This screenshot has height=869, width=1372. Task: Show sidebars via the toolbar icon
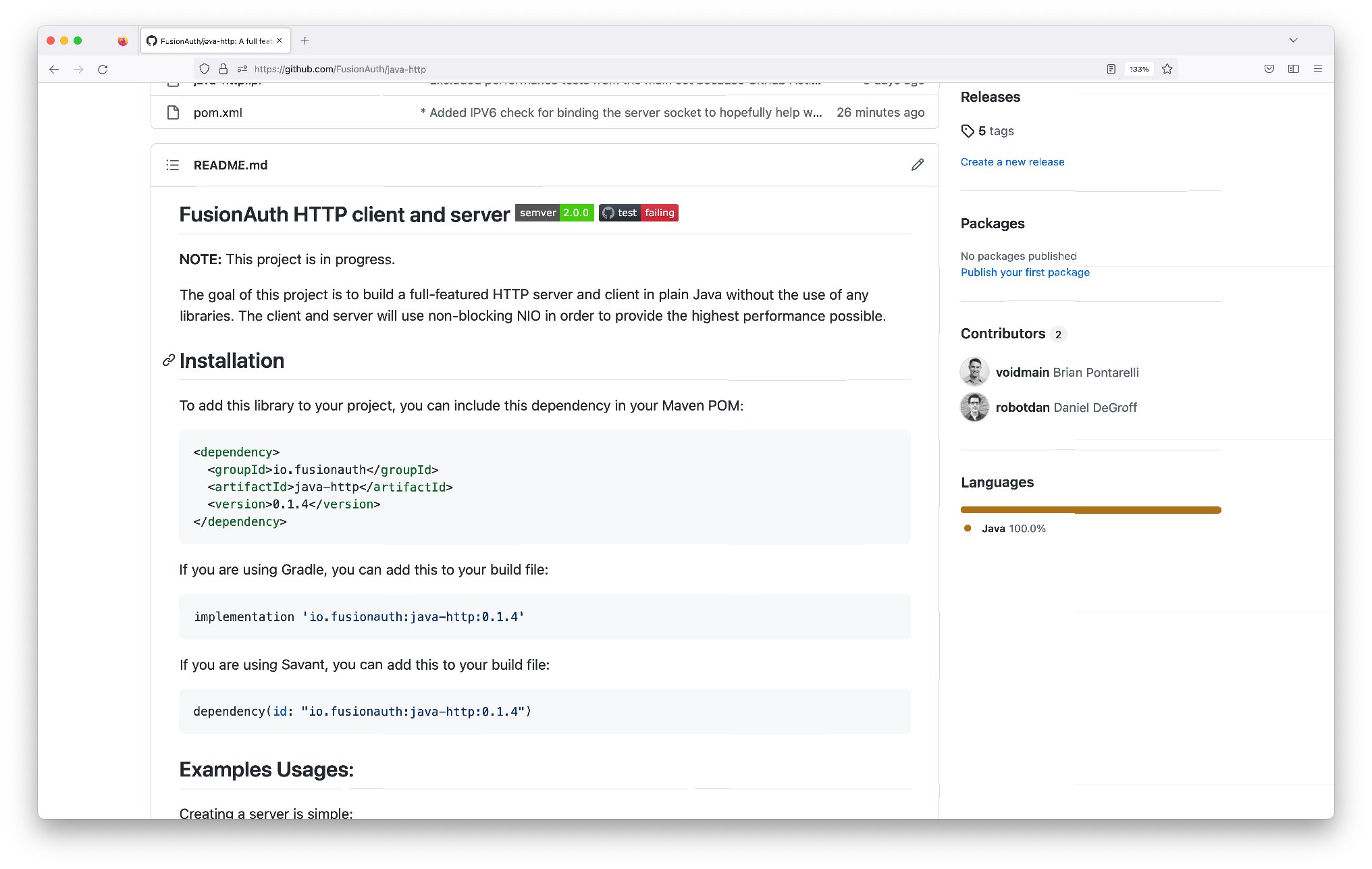(x=1294, y=69)
